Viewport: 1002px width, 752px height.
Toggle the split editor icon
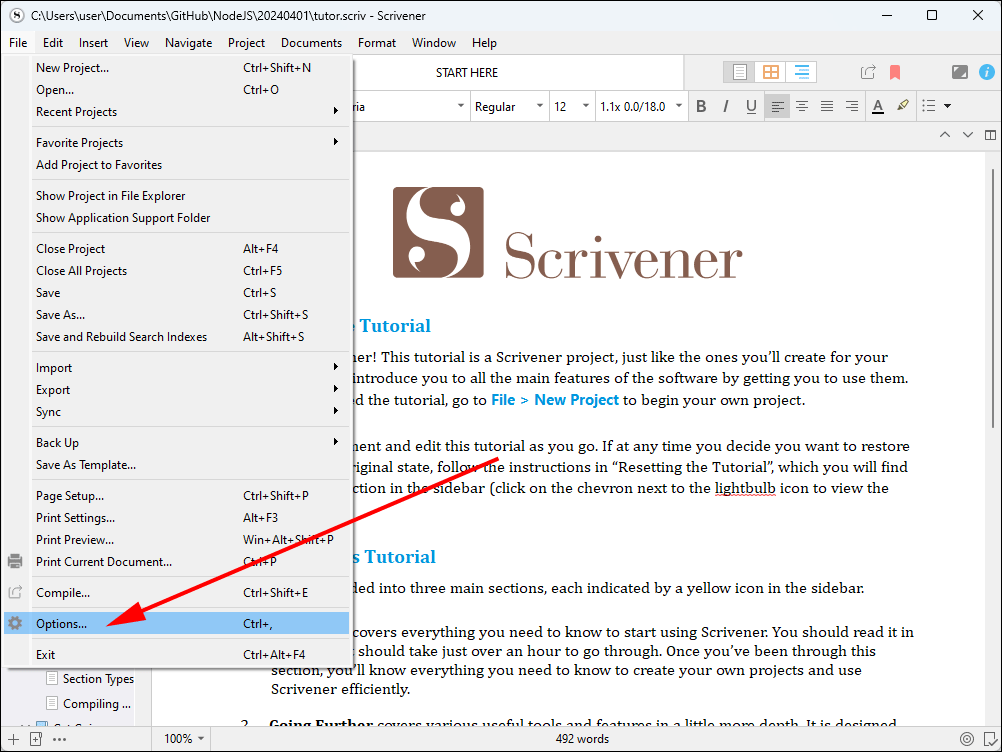990,135
